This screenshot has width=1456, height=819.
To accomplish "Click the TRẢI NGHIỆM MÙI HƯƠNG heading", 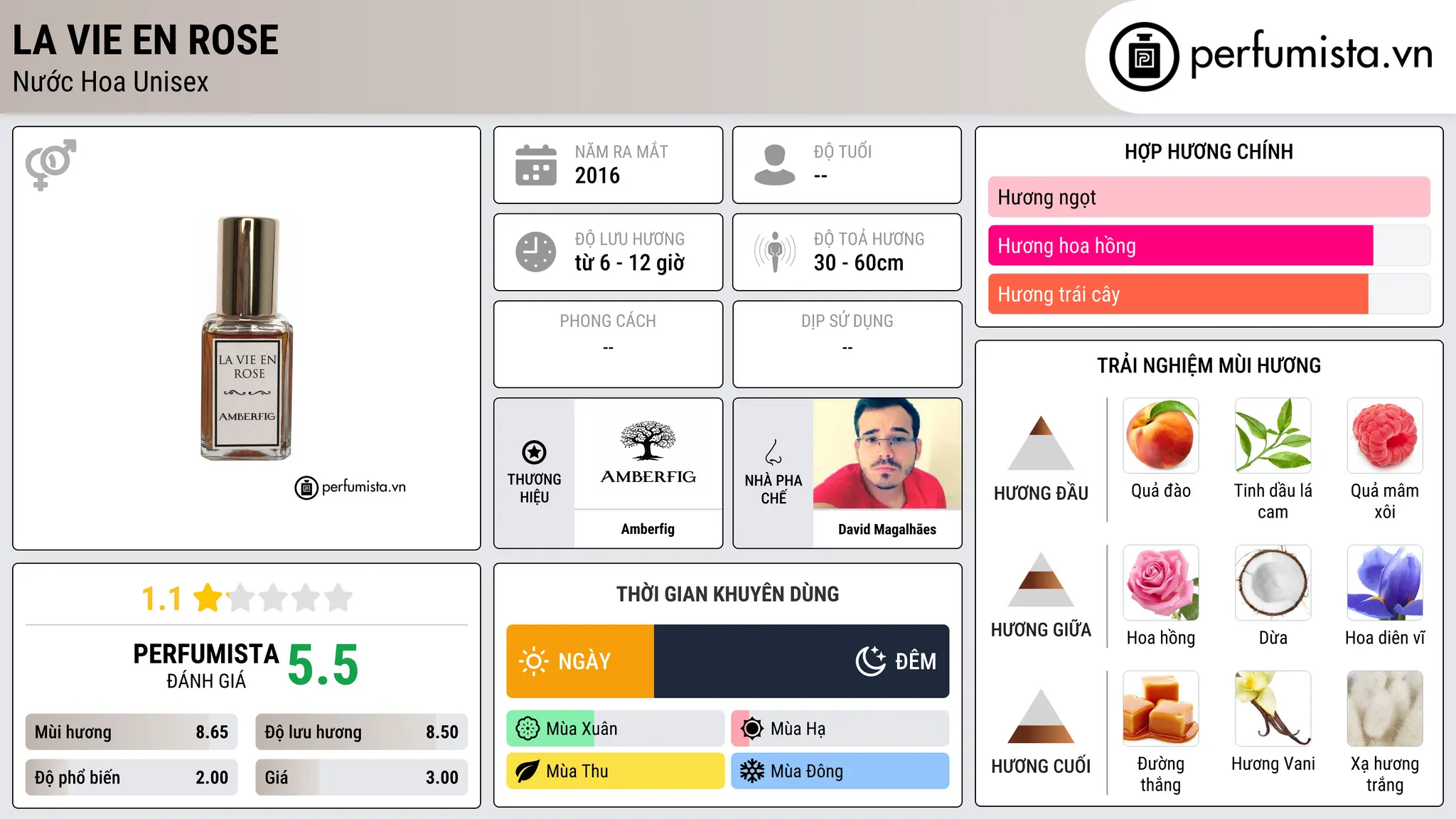I will tap(1209, 365).
